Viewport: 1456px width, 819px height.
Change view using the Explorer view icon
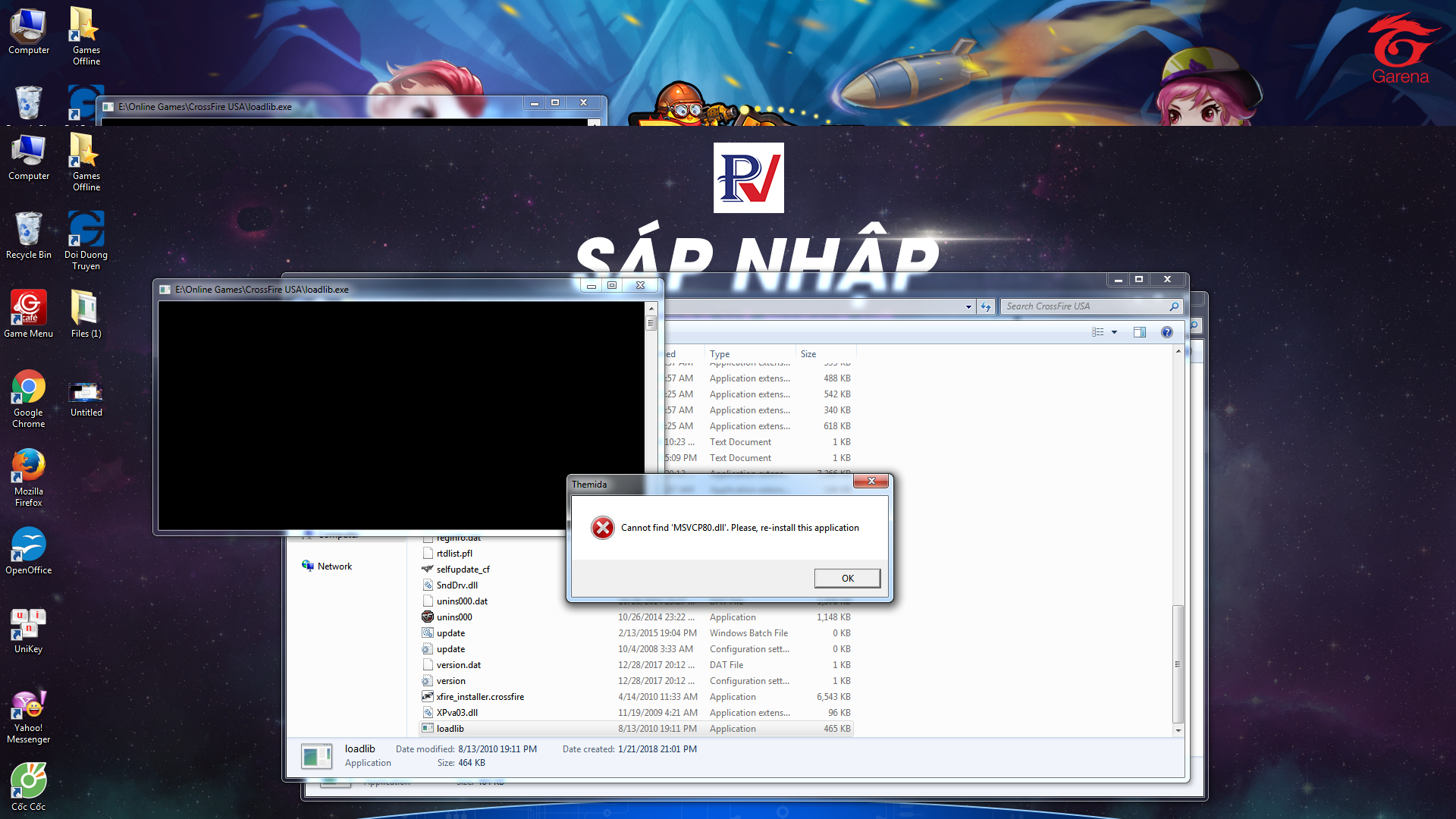(1097, 332)
